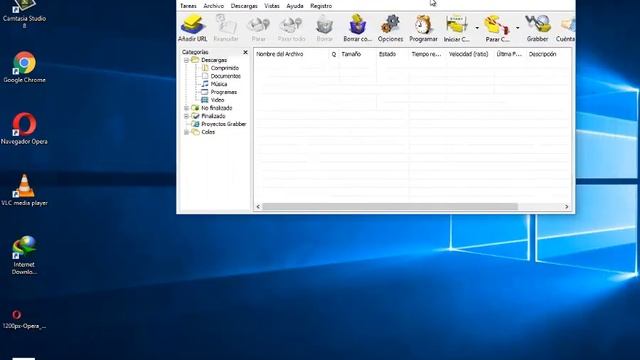Image resolution: width=640 pixels, height=360 pixels.
Task: Sort by Tiempo restante column header
Action: [426, 54]
